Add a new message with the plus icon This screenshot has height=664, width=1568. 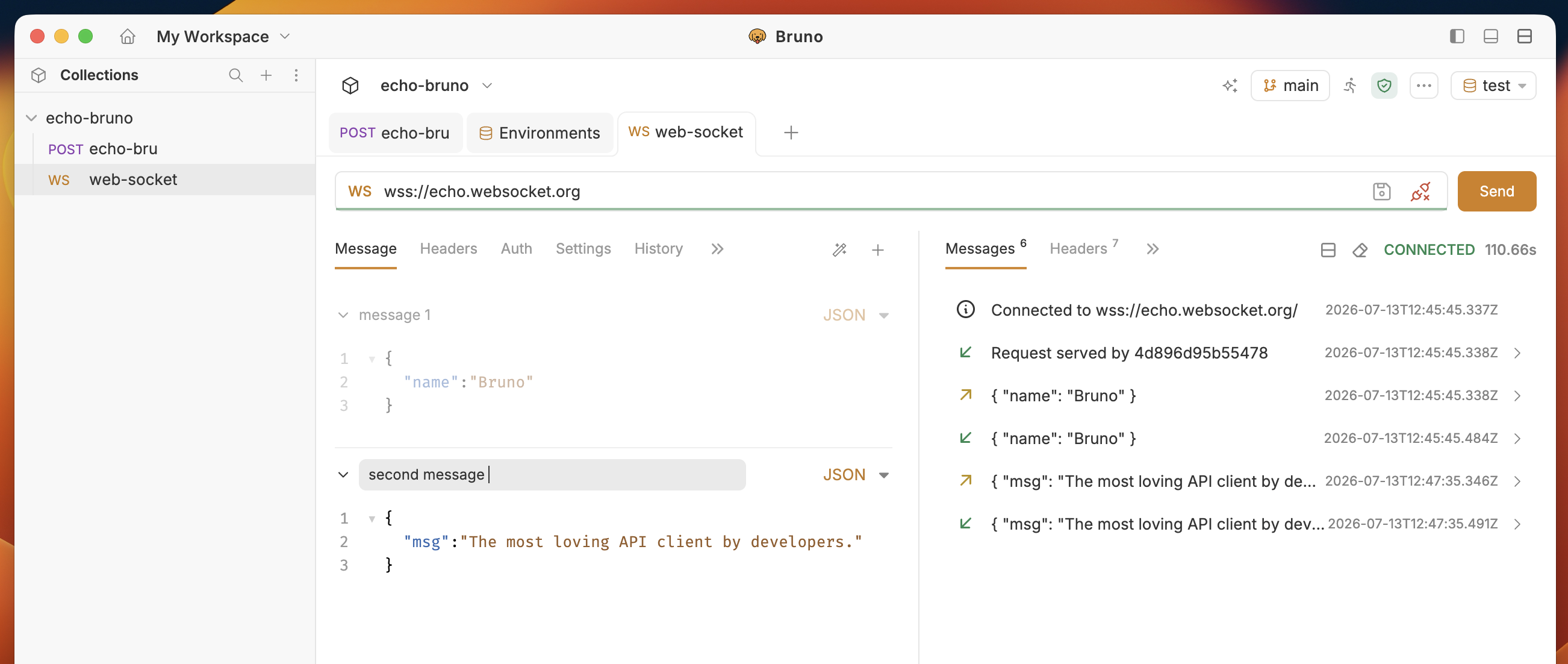(878, 250)
